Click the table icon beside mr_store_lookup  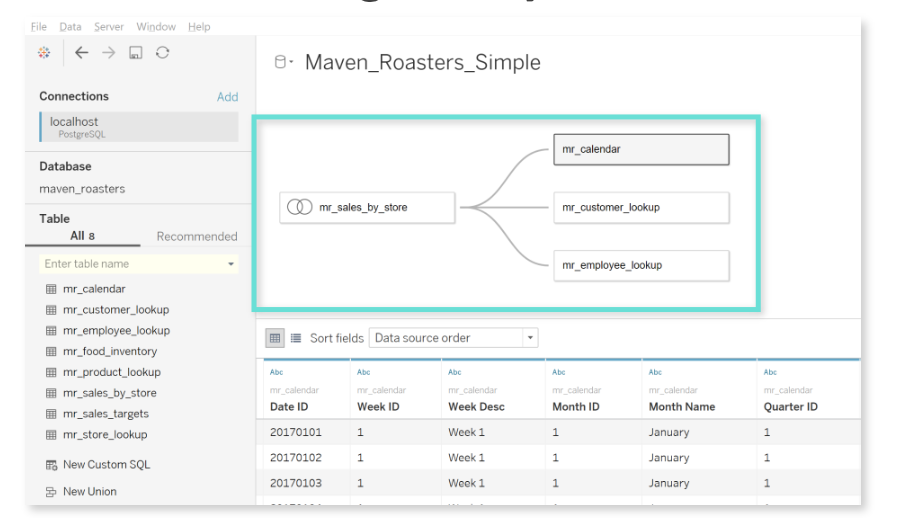pyautogui.click(x=51, y=434)
